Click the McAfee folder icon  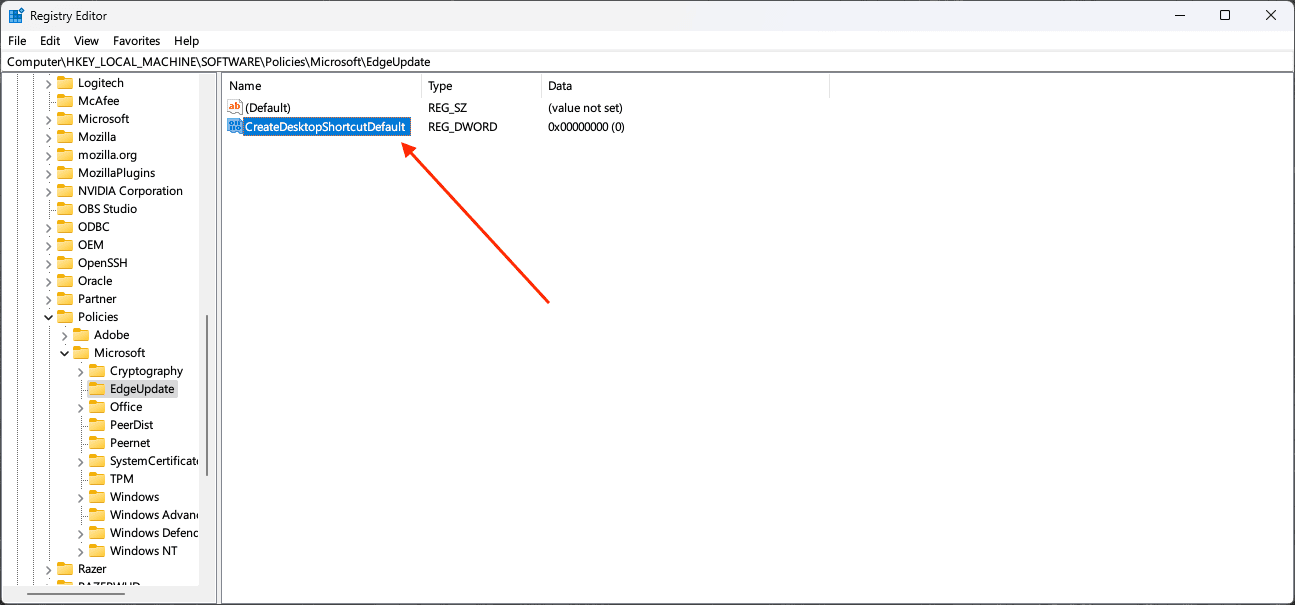click(x=65, y=101)
